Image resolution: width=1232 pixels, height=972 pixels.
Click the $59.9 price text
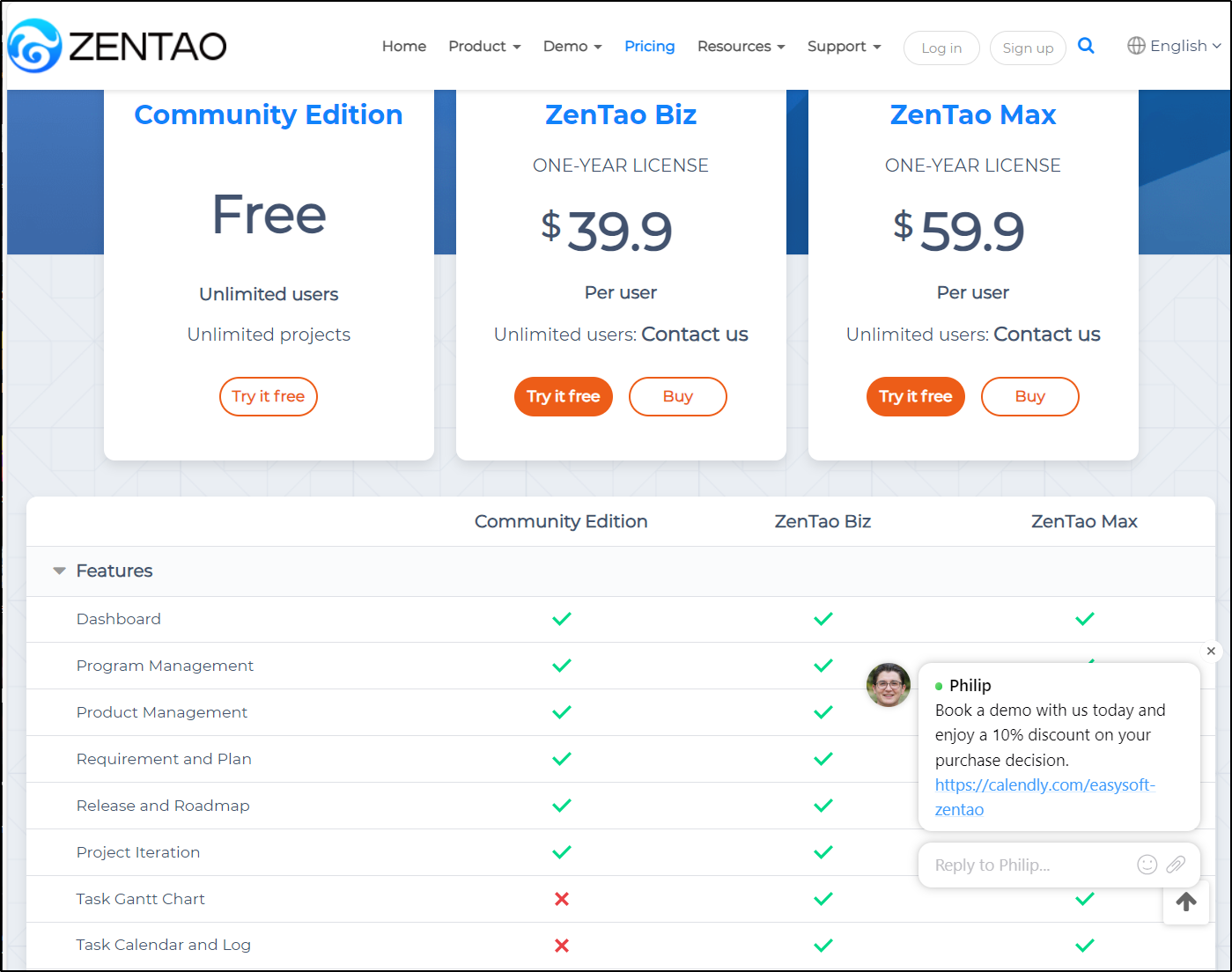(x=959, y=232)
